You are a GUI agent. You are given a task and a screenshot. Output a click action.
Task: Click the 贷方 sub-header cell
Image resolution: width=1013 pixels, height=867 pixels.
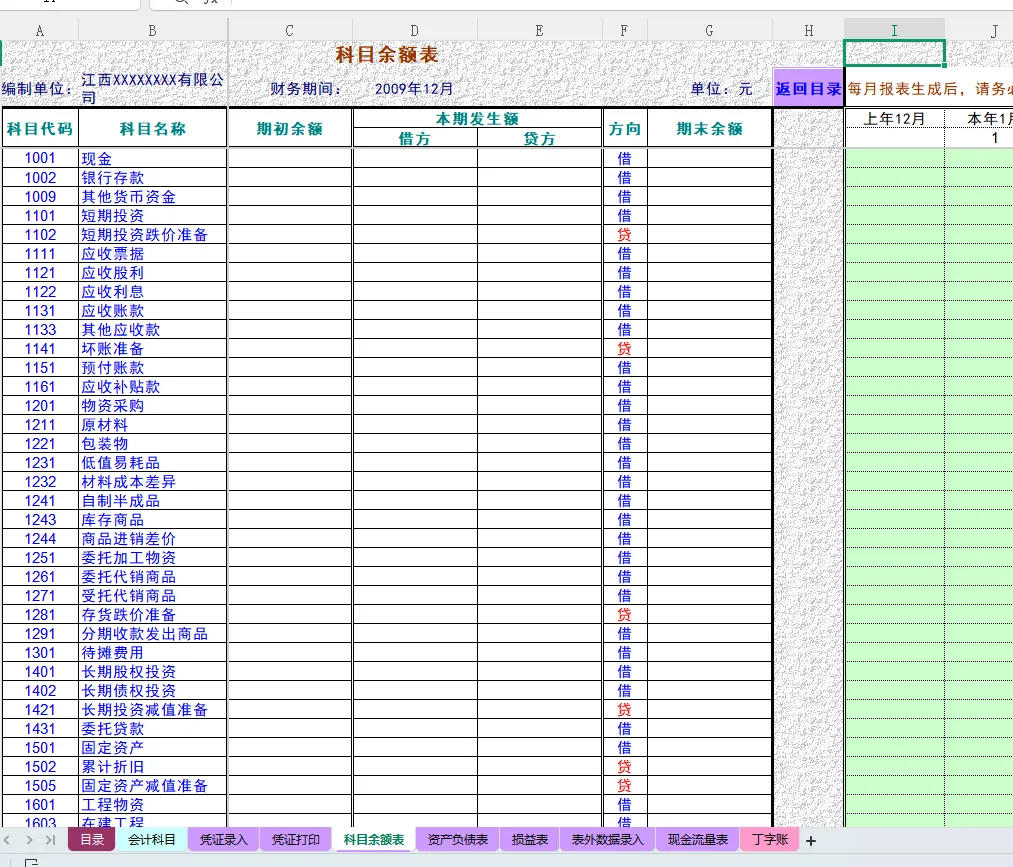[x=539, y=138]
